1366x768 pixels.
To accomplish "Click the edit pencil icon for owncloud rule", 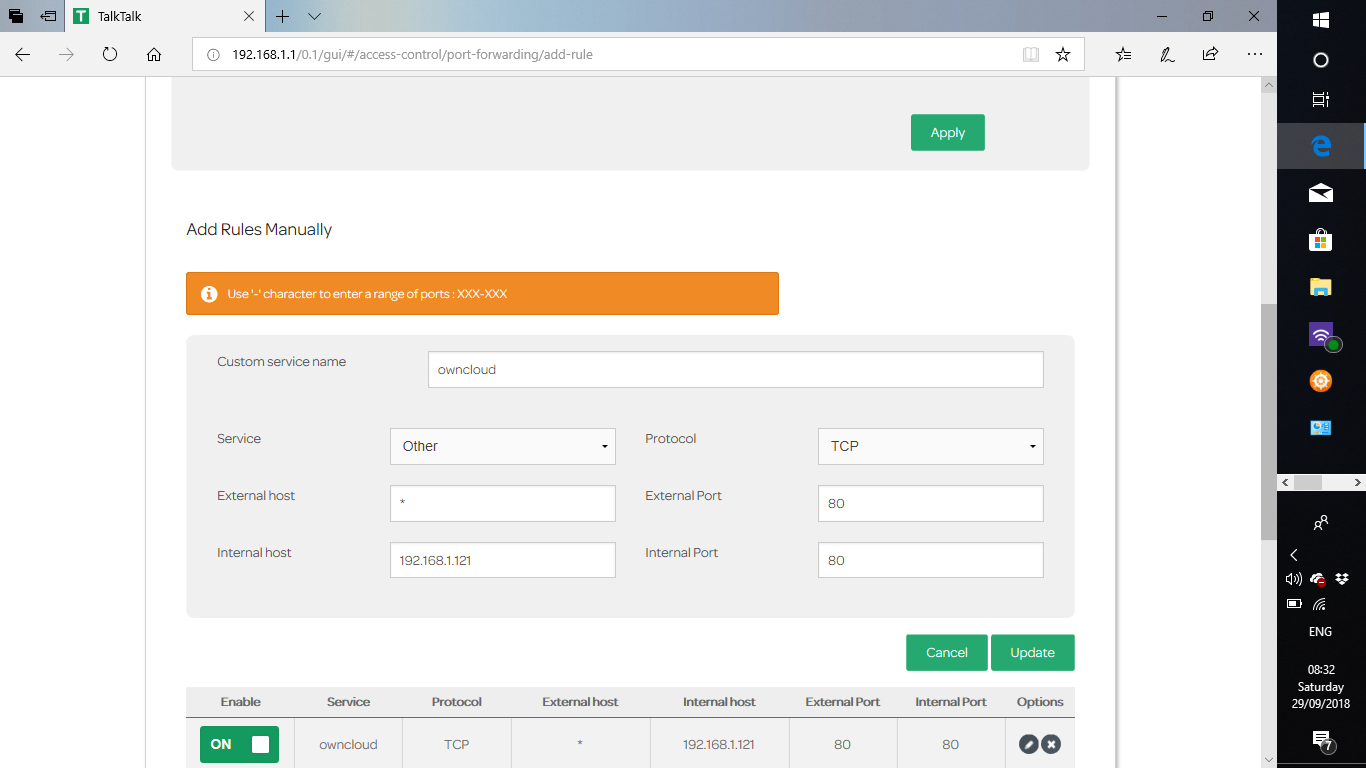I will [x=1028, y=744].
